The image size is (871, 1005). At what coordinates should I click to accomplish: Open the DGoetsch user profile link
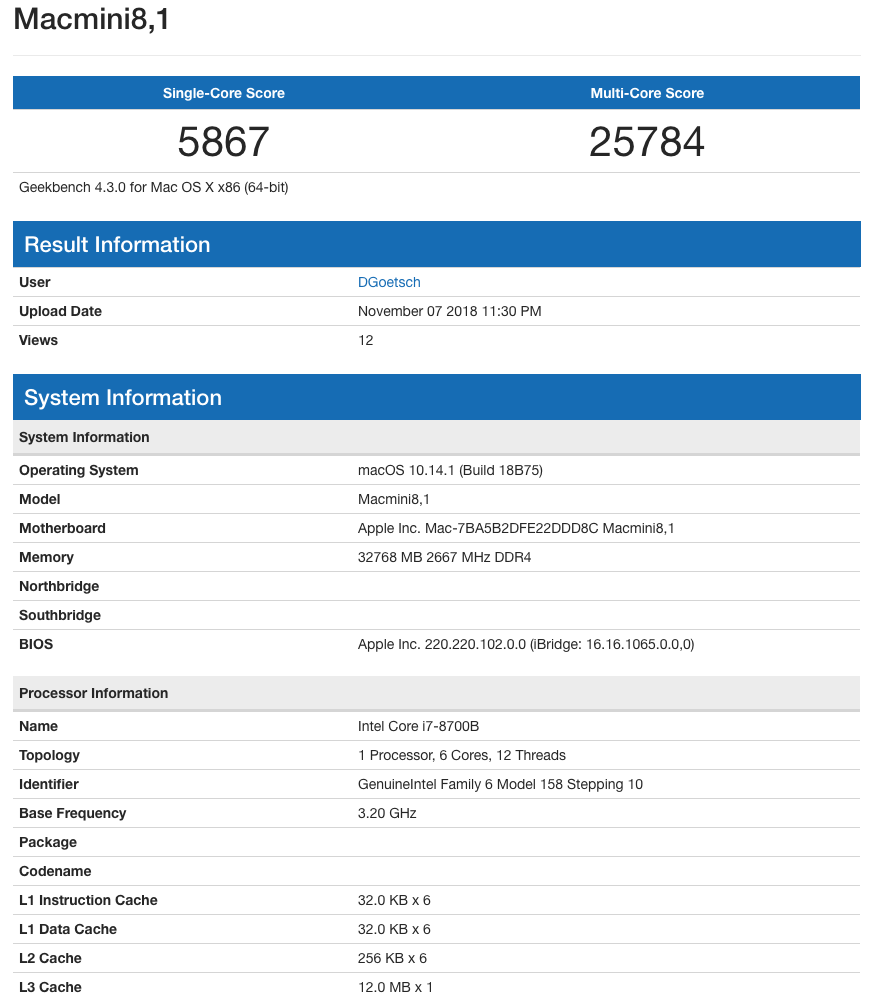pos(389,282)
